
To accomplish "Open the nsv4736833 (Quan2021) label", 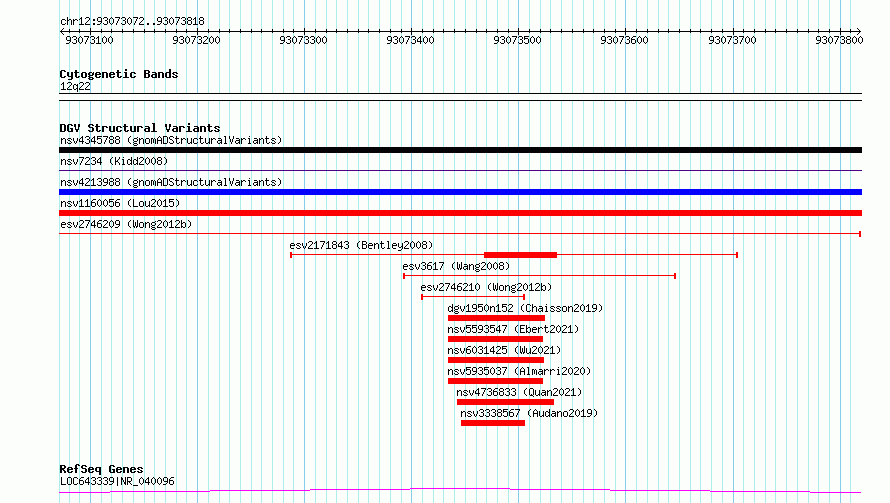I will tap(519, 392).
